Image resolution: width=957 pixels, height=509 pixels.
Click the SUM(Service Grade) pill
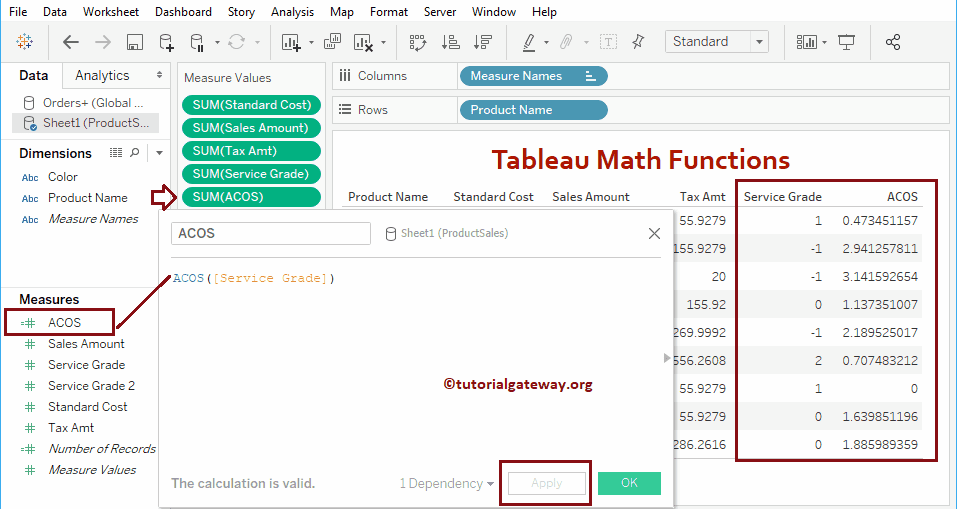(x=251, y=174)
